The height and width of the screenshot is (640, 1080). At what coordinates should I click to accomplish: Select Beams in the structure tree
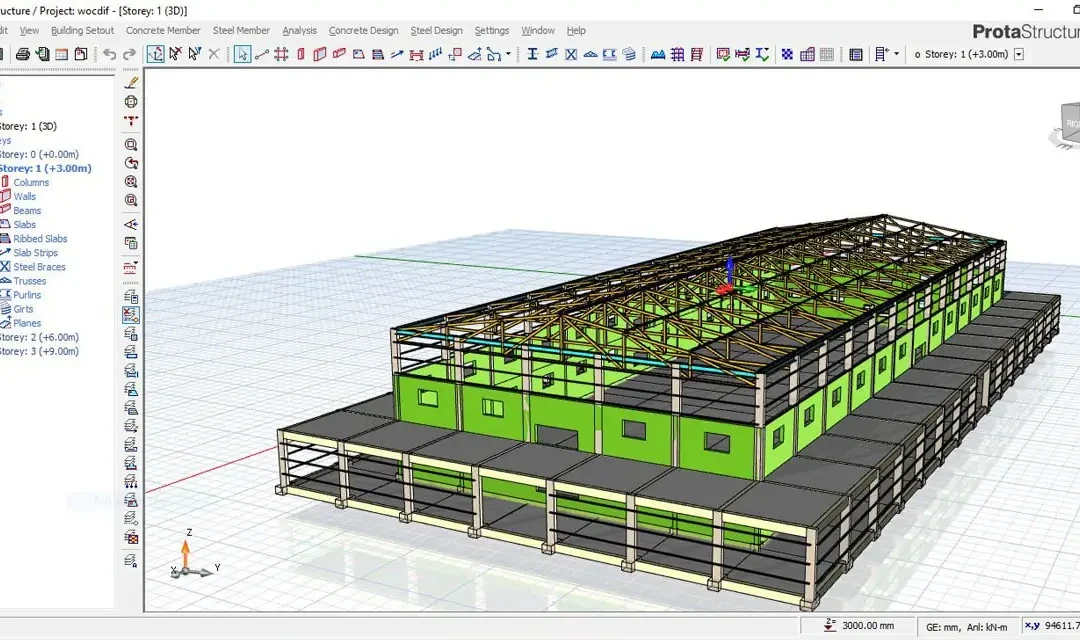27,211
